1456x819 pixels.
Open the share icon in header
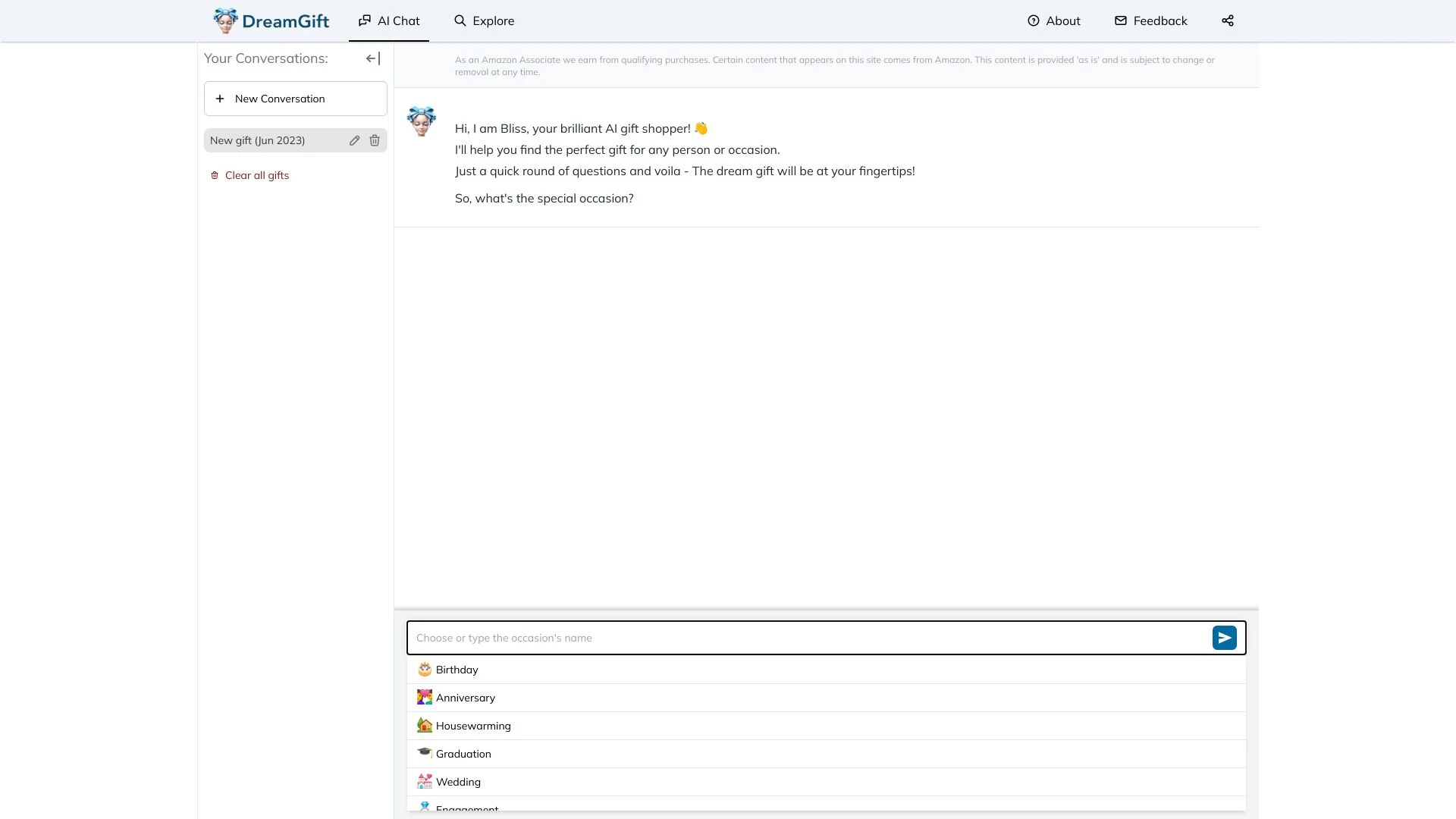(1228, 20)
